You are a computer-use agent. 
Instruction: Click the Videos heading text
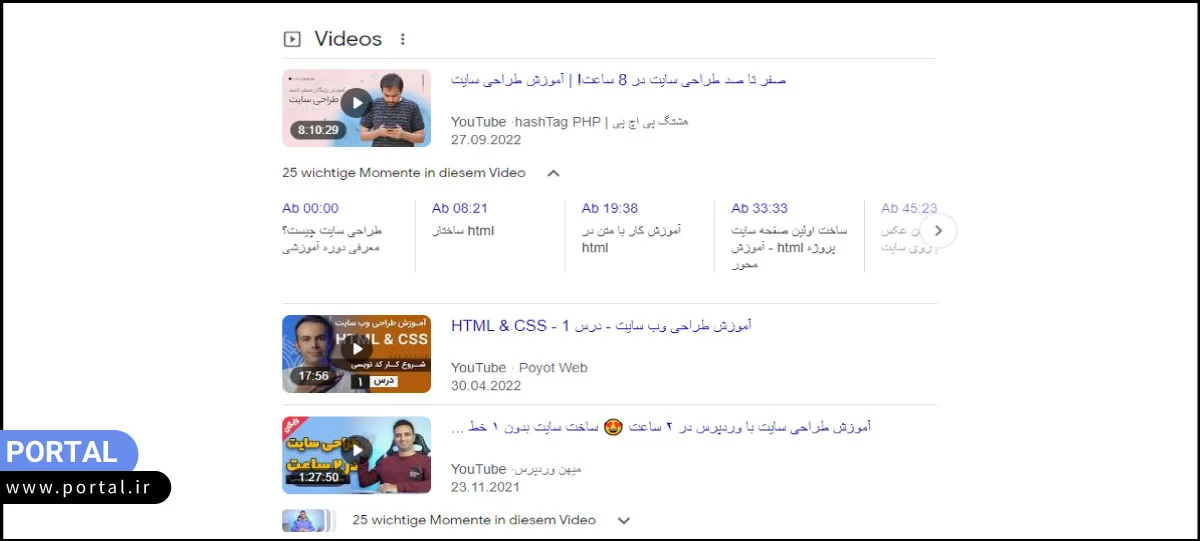[348, 39]
